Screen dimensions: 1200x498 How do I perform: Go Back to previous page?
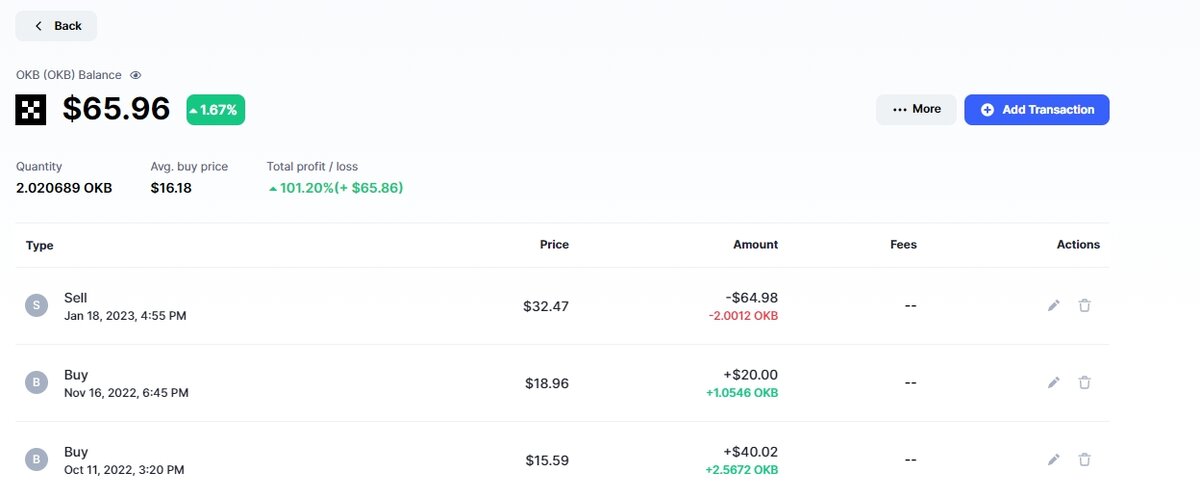click(x=56, y=26)
